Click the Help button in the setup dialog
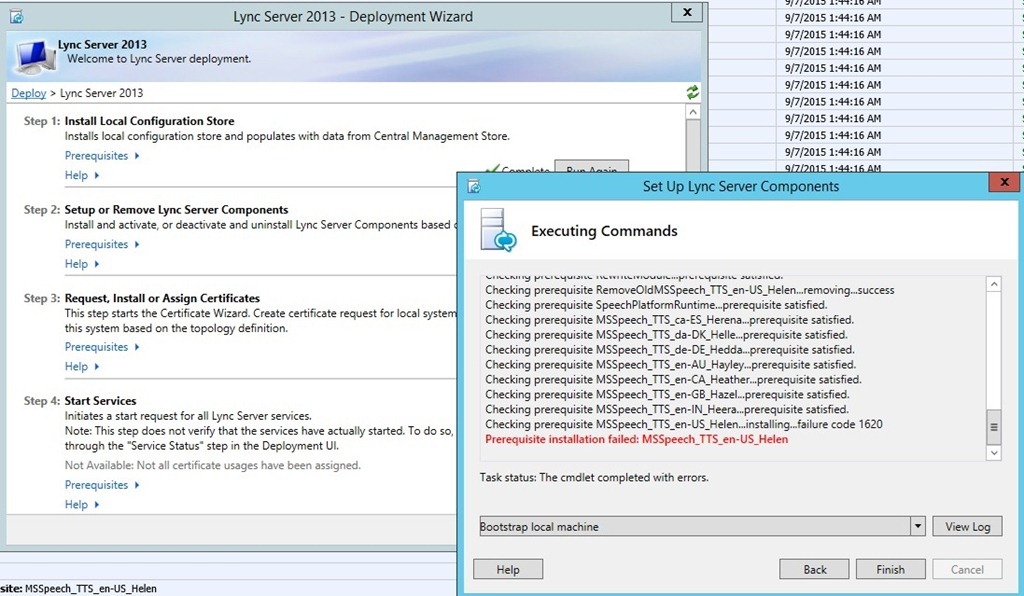This screenshot has height=596, width=1024. tap(508, 569)
